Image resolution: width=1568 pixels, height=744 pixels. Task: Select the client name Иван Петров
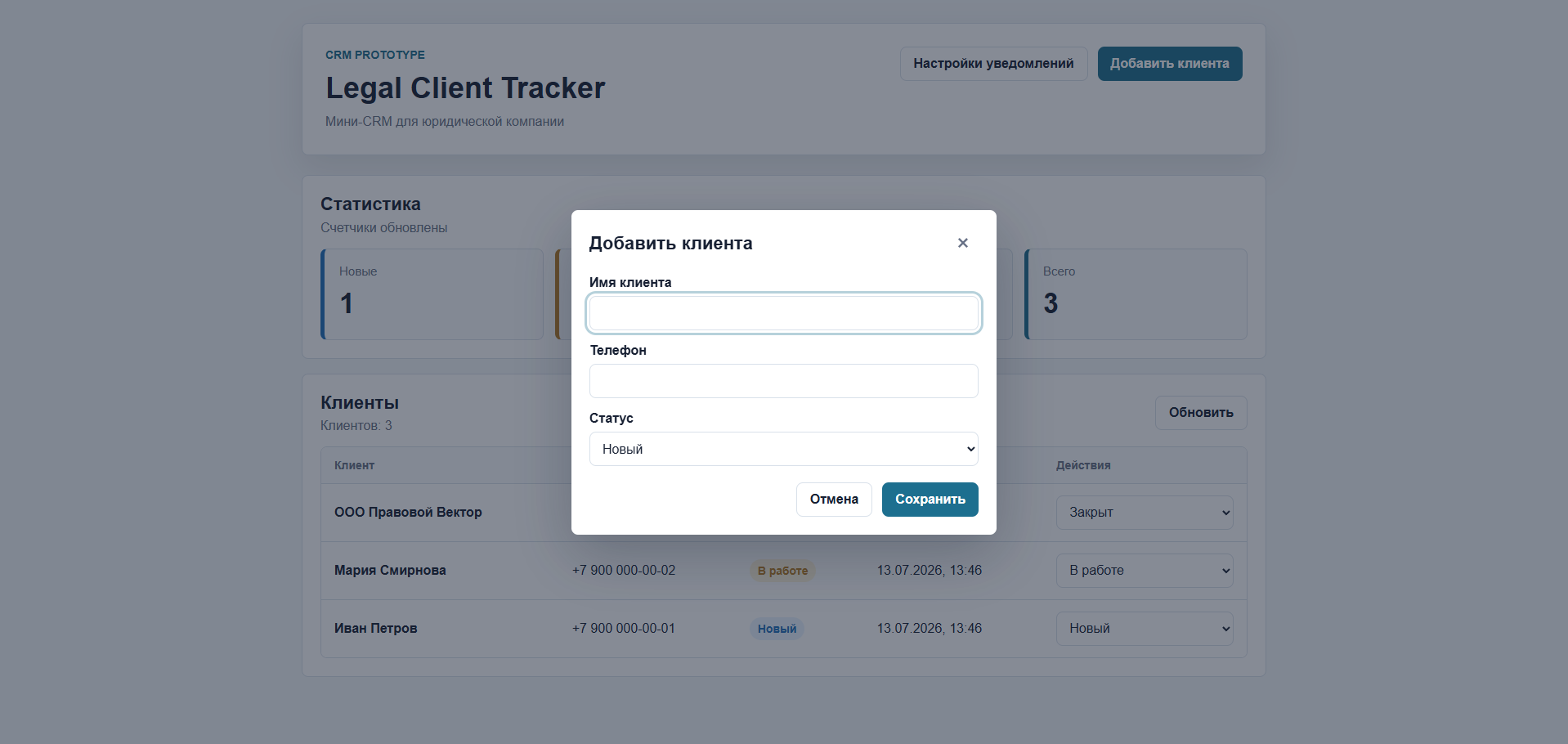[375, 629]
